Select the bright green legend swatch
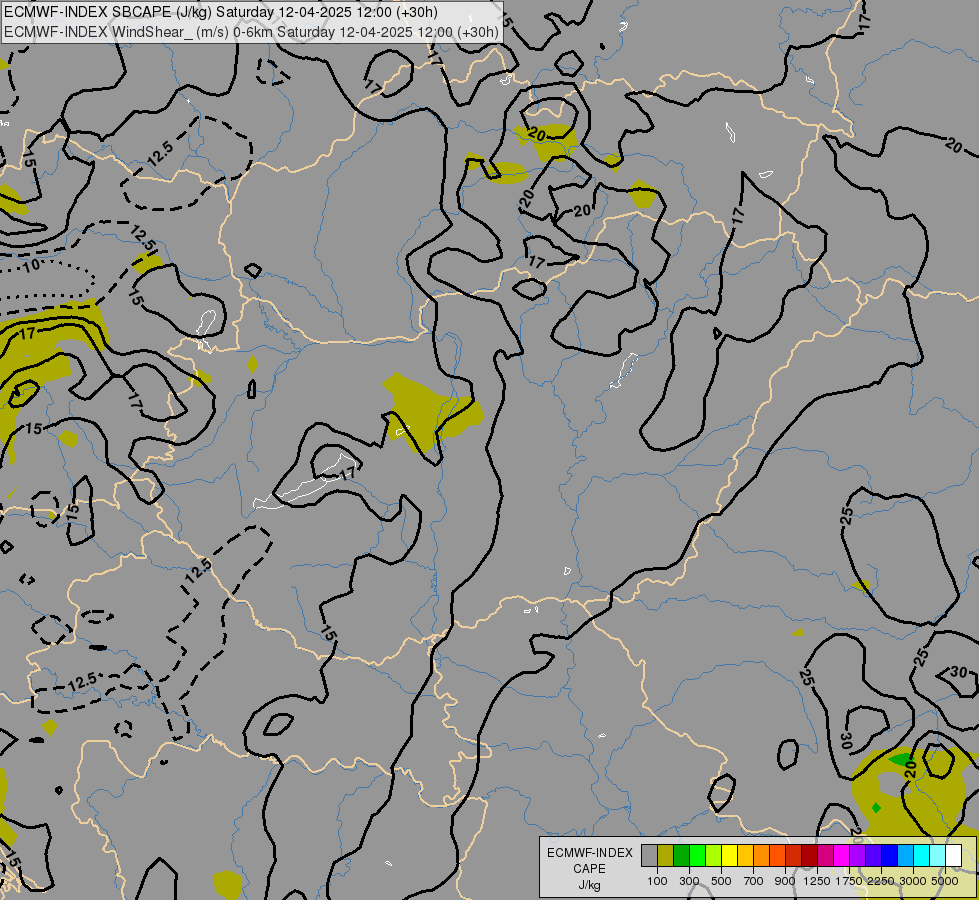 click(697, 855)
